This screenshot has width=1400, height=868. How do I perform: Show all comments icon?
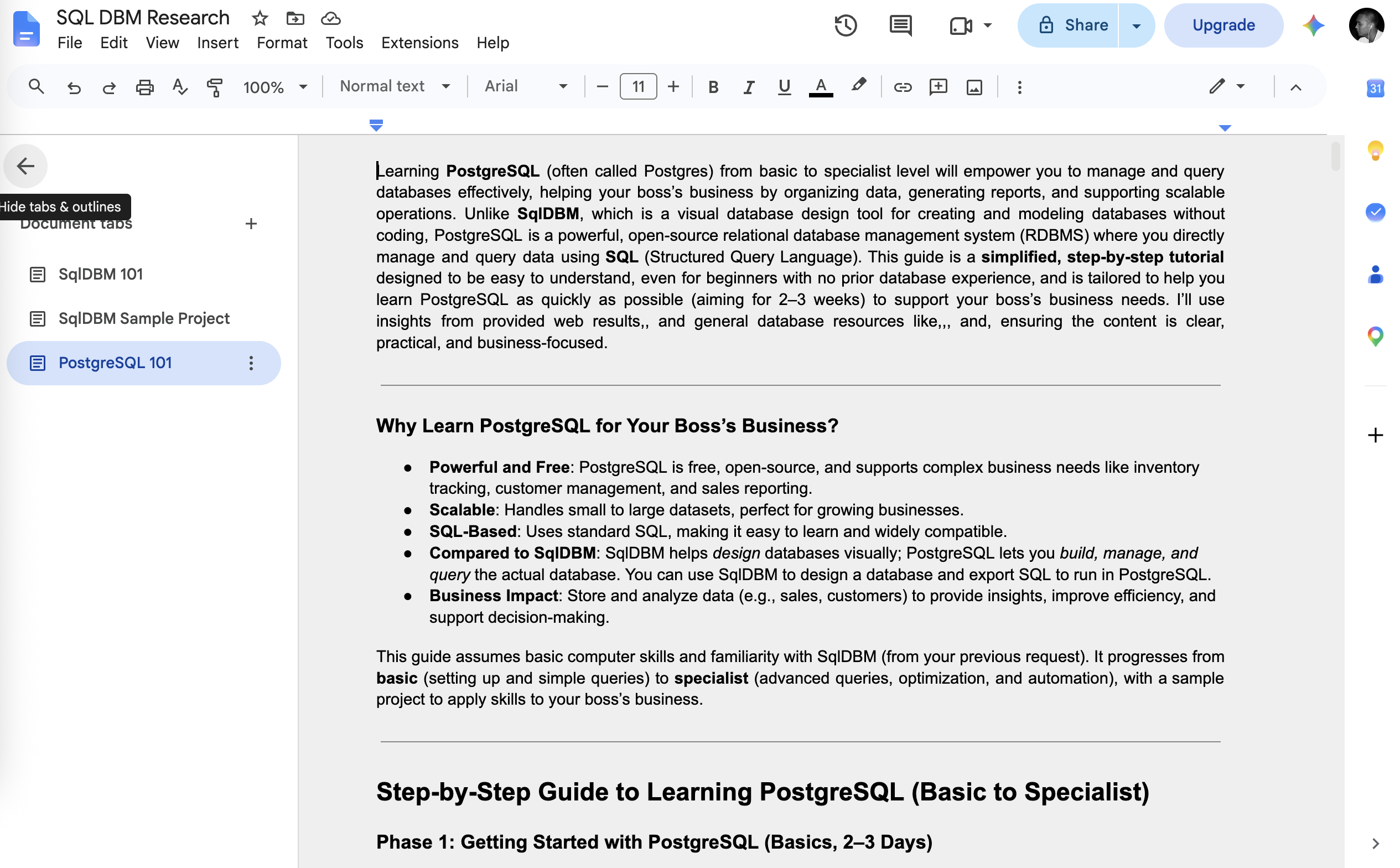tap(900, 25)
